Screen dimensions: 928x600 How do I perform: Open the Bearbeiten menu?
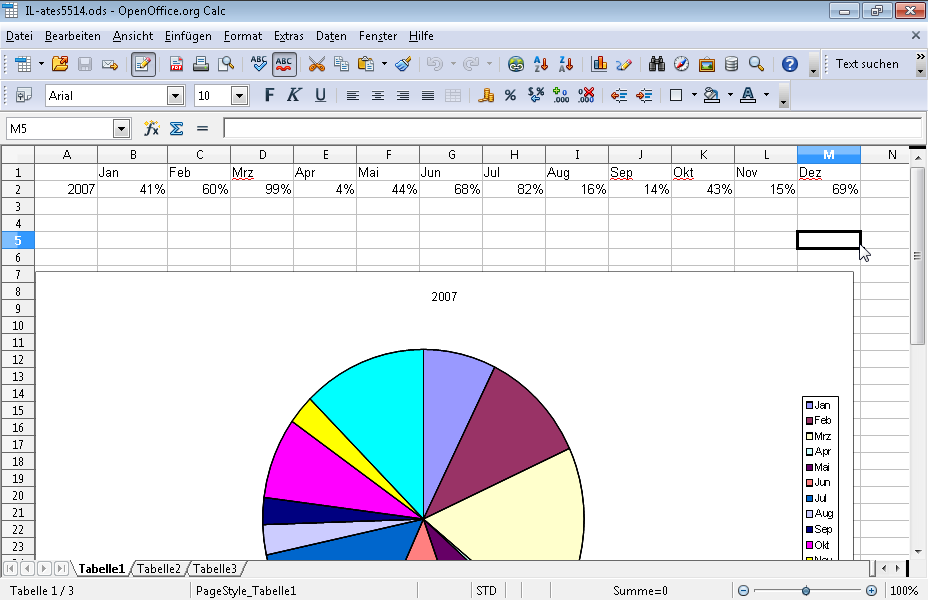pos(73,36)
